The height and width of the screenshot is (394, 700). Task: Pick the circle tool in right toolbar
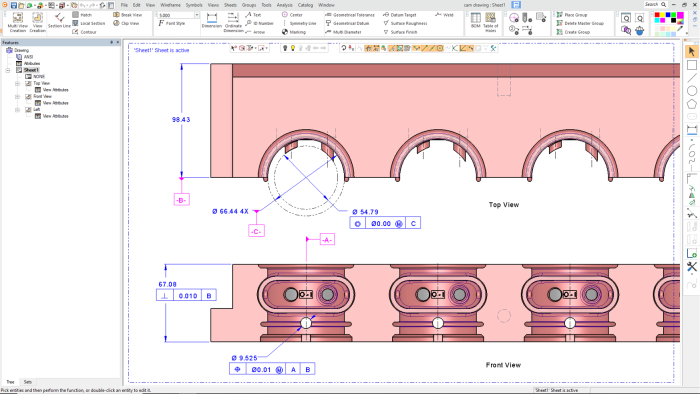click(692, 91)
